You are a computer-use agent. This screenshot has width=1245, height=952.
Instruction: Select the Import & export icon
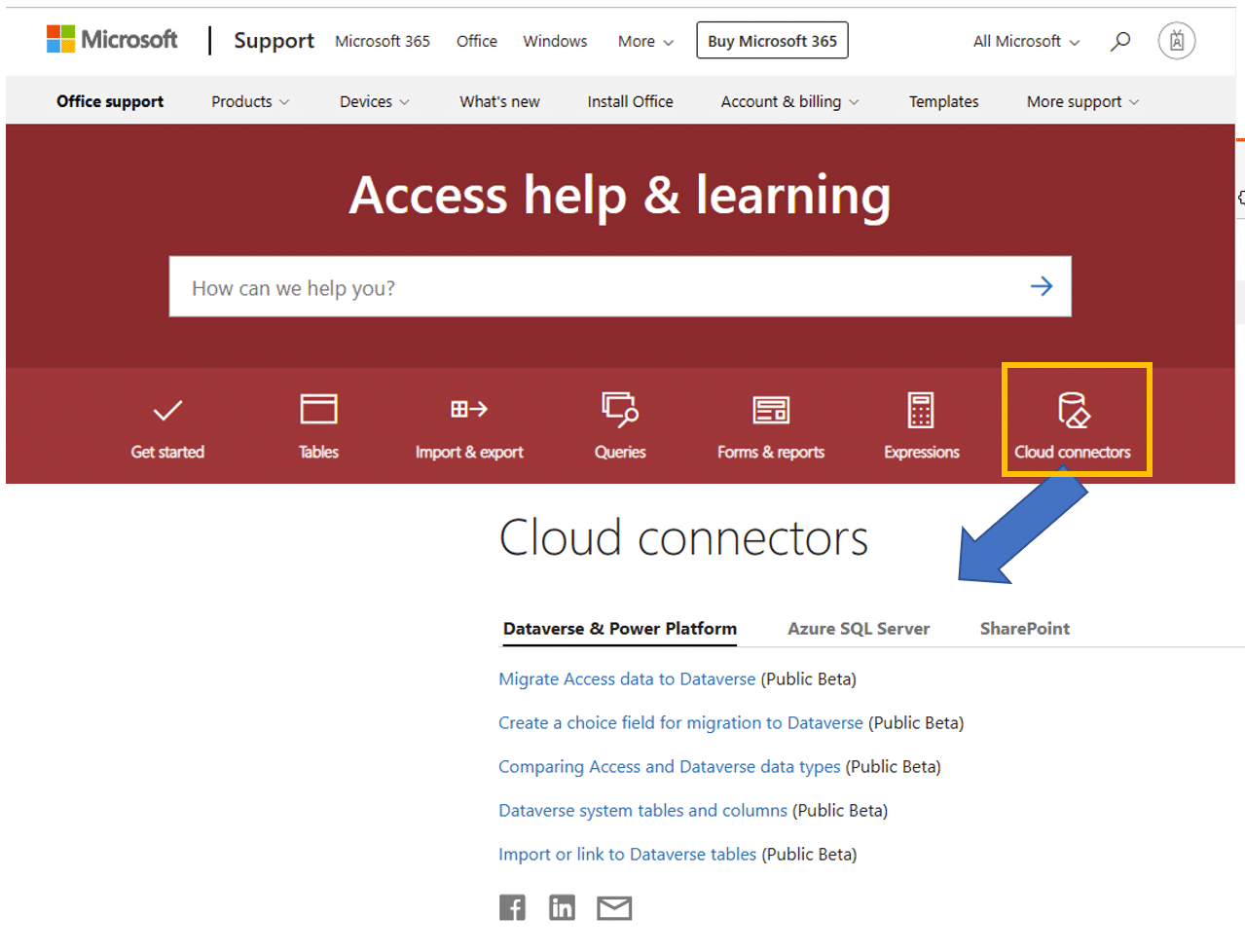tap(468, 409)
